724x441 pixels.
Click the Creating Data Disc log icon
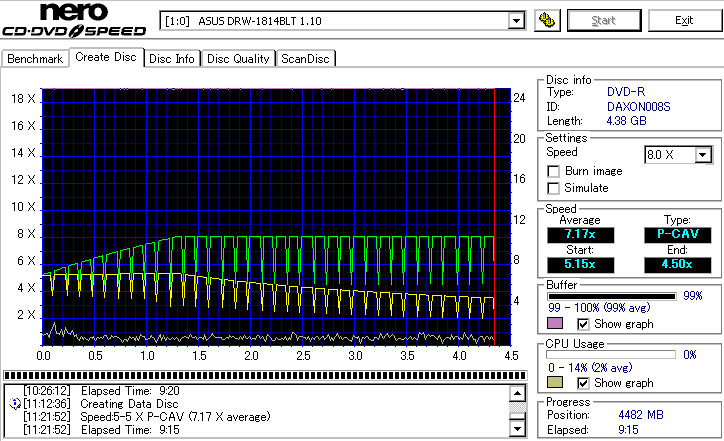pos(15,402)
